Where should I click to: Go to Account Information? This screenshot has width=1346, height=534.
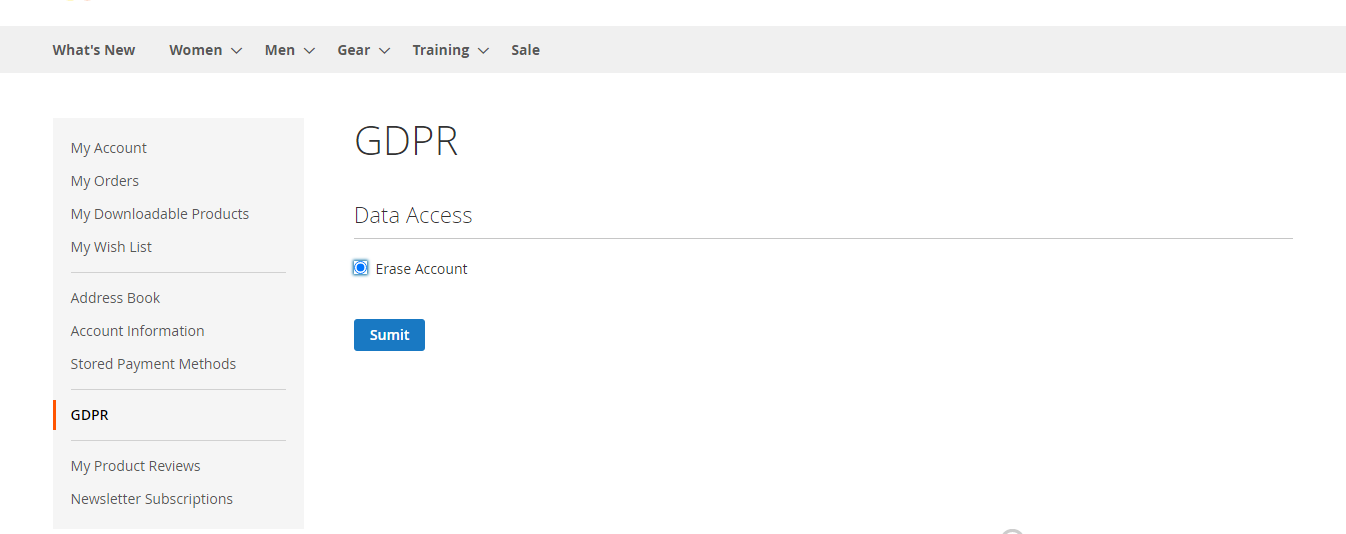[137, 331]
